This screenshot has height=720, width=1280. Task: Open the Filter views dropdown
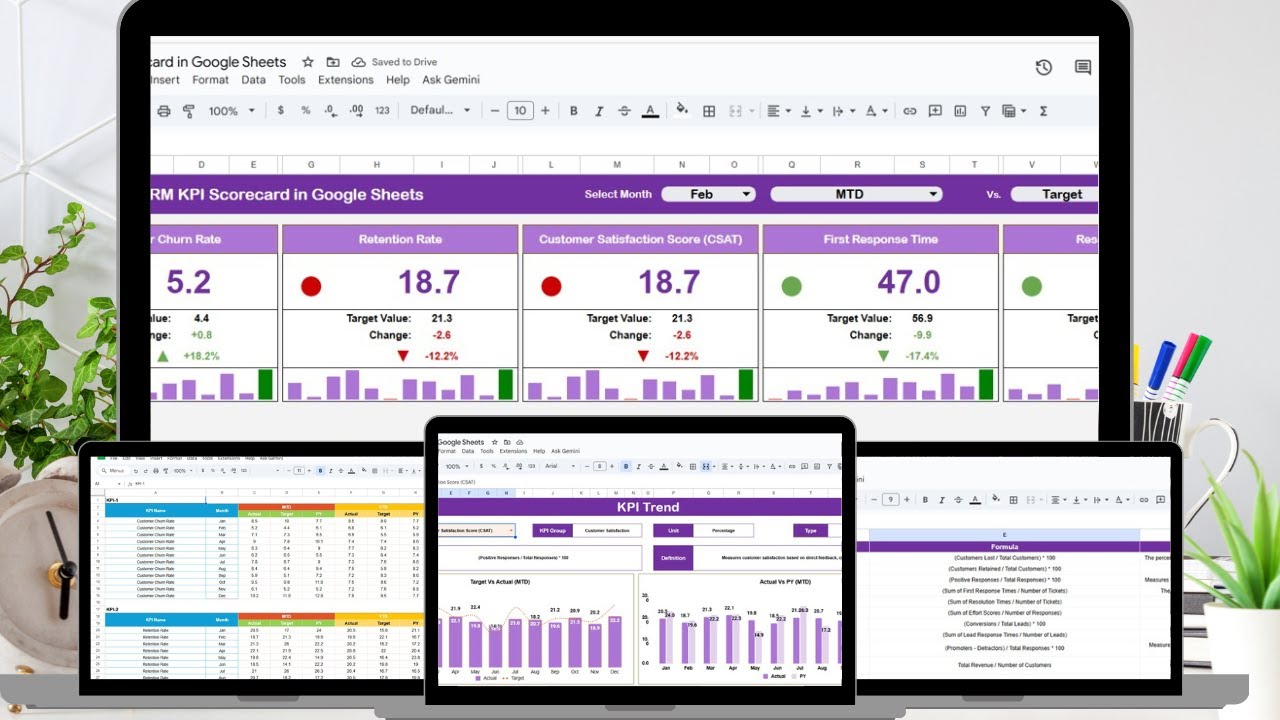1014,111
